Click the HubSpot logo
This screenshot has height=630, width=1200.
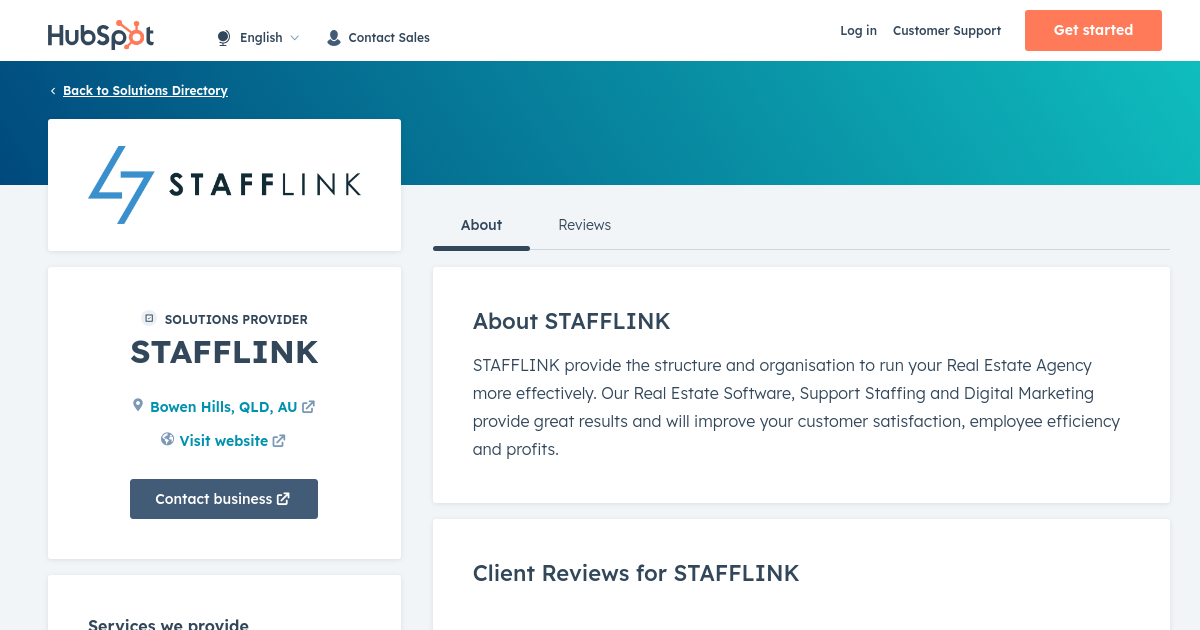101,35
